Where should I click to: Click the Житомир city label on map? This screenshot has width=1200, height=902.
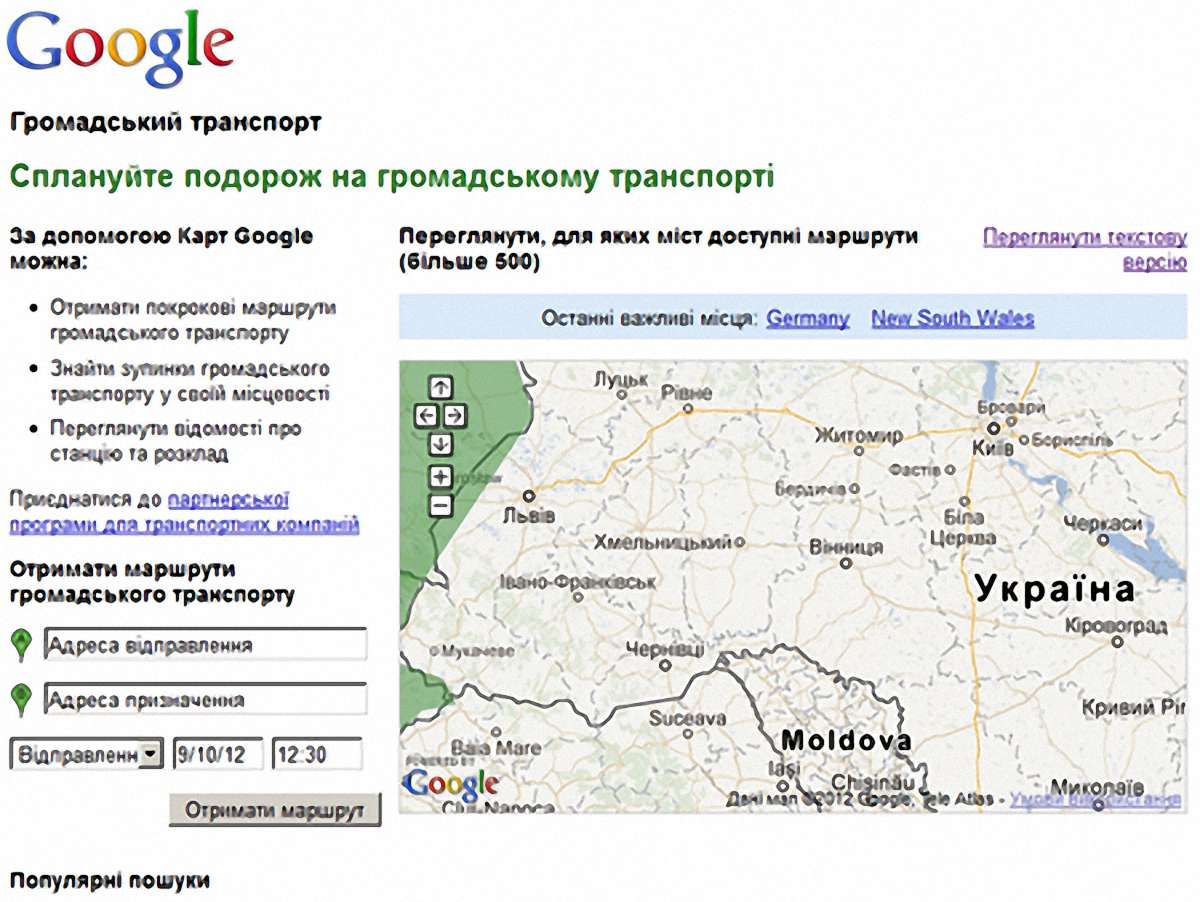coord(858,436)
